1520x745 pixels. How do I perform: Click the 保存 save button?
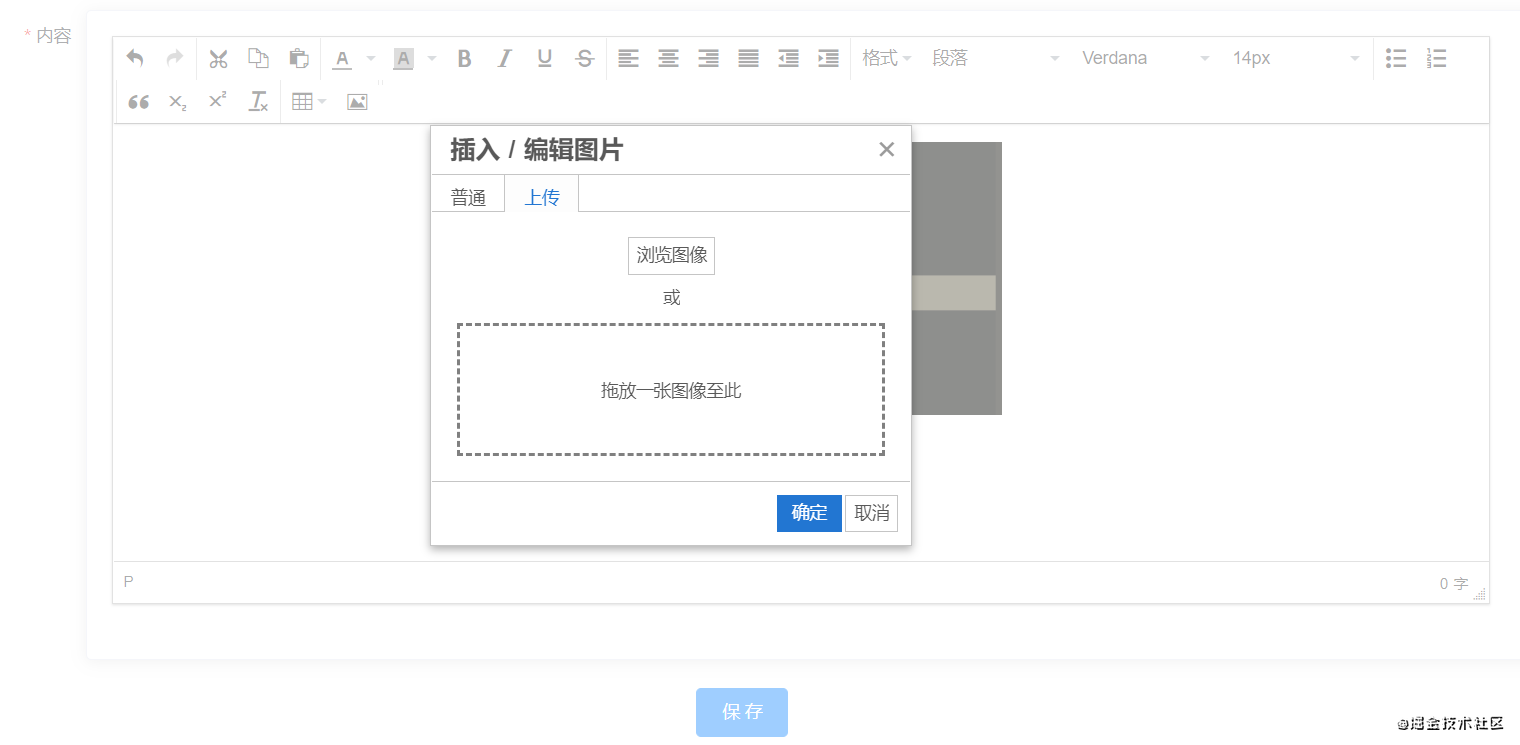click(742, 712)
